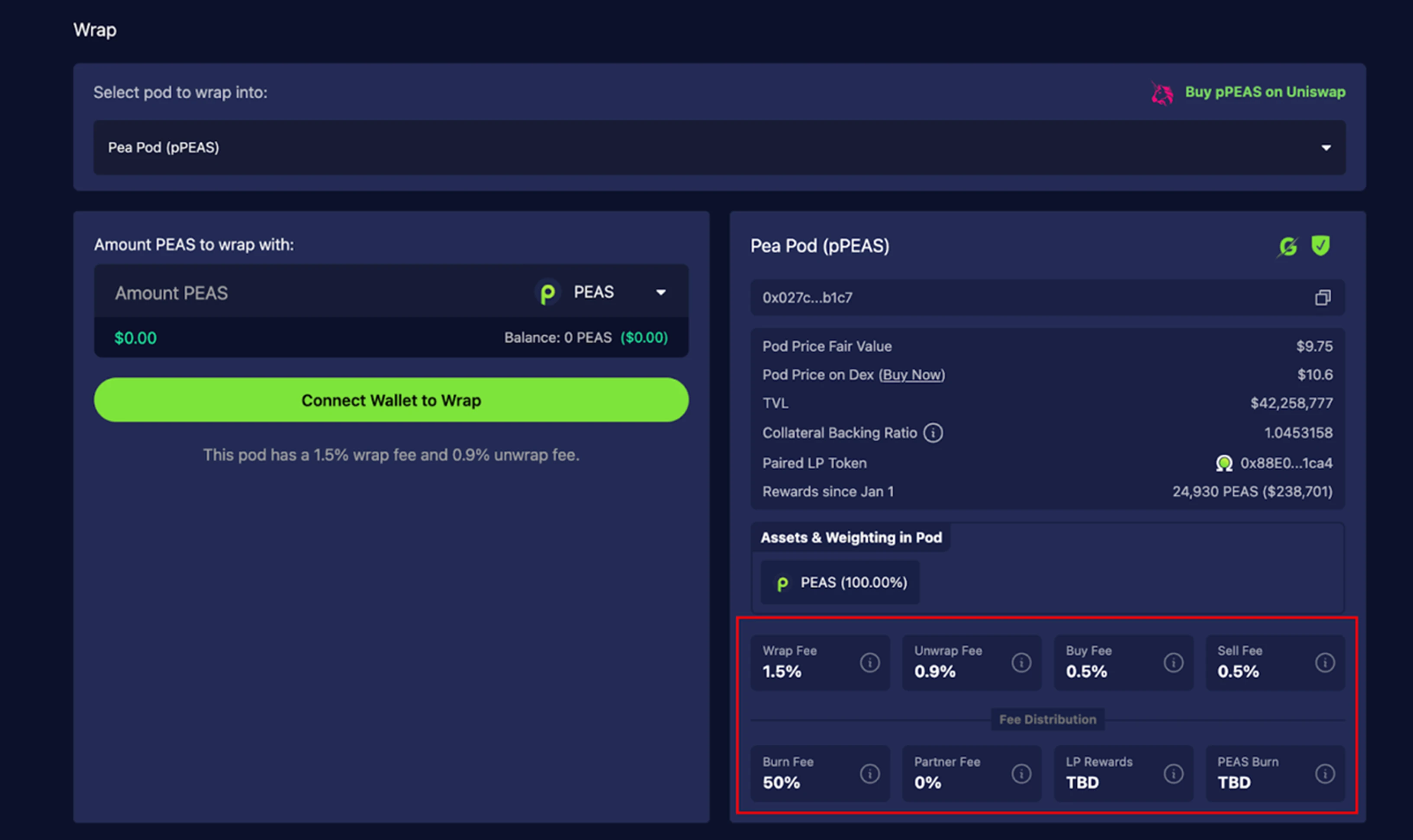This screenshot has width=1413, height=840.
Task: Click the Wrap page heading
Action: 95,29
